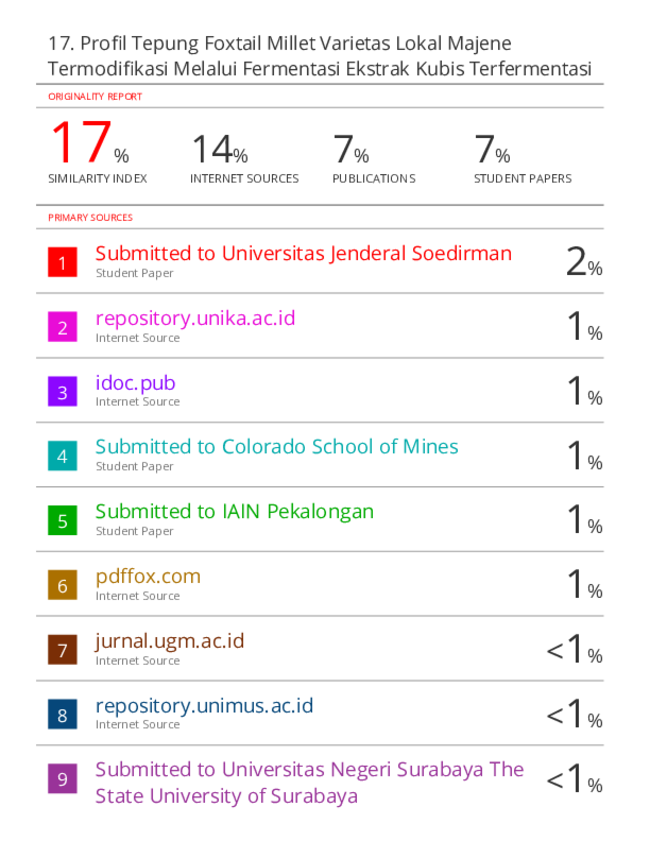Click the 17% similarity index value

point(90,142)
